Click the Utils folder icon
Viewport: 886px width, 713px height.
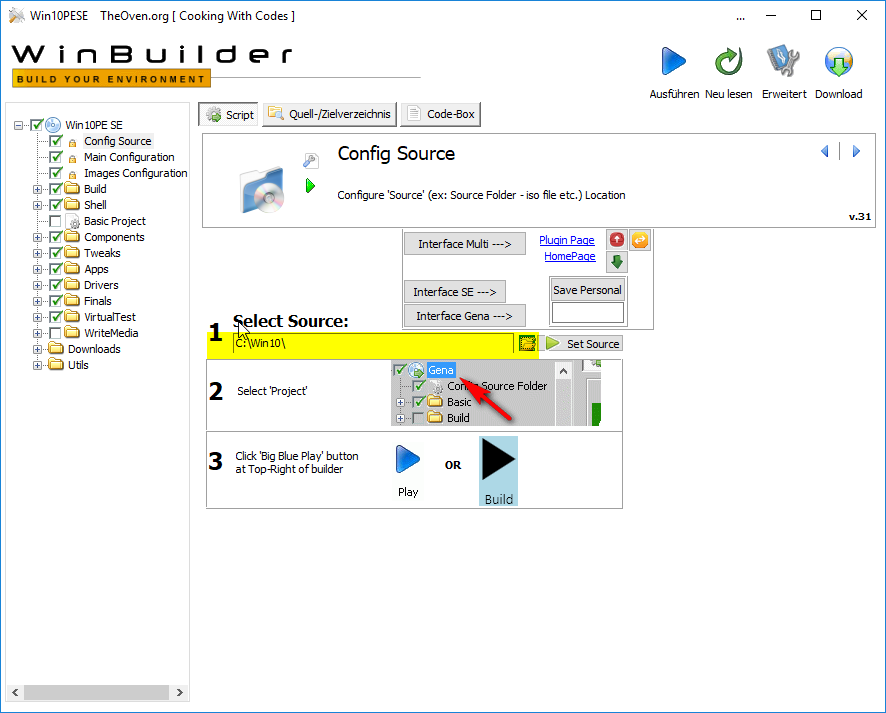[x=55, y=364]
